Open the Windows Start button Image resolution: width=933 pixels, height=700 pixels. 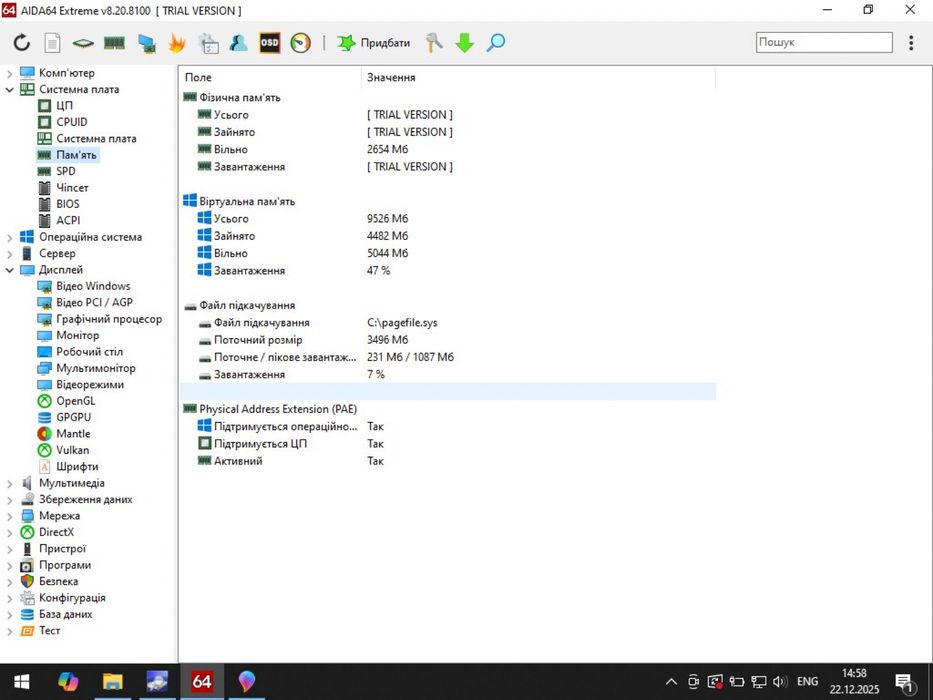coord(22,682)
